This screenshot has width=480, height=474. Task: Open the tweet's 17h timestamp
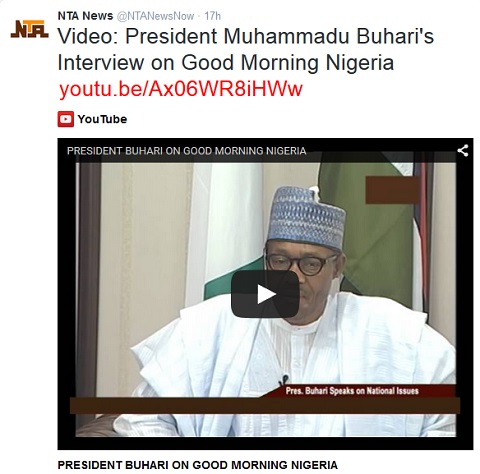(212, 16)
